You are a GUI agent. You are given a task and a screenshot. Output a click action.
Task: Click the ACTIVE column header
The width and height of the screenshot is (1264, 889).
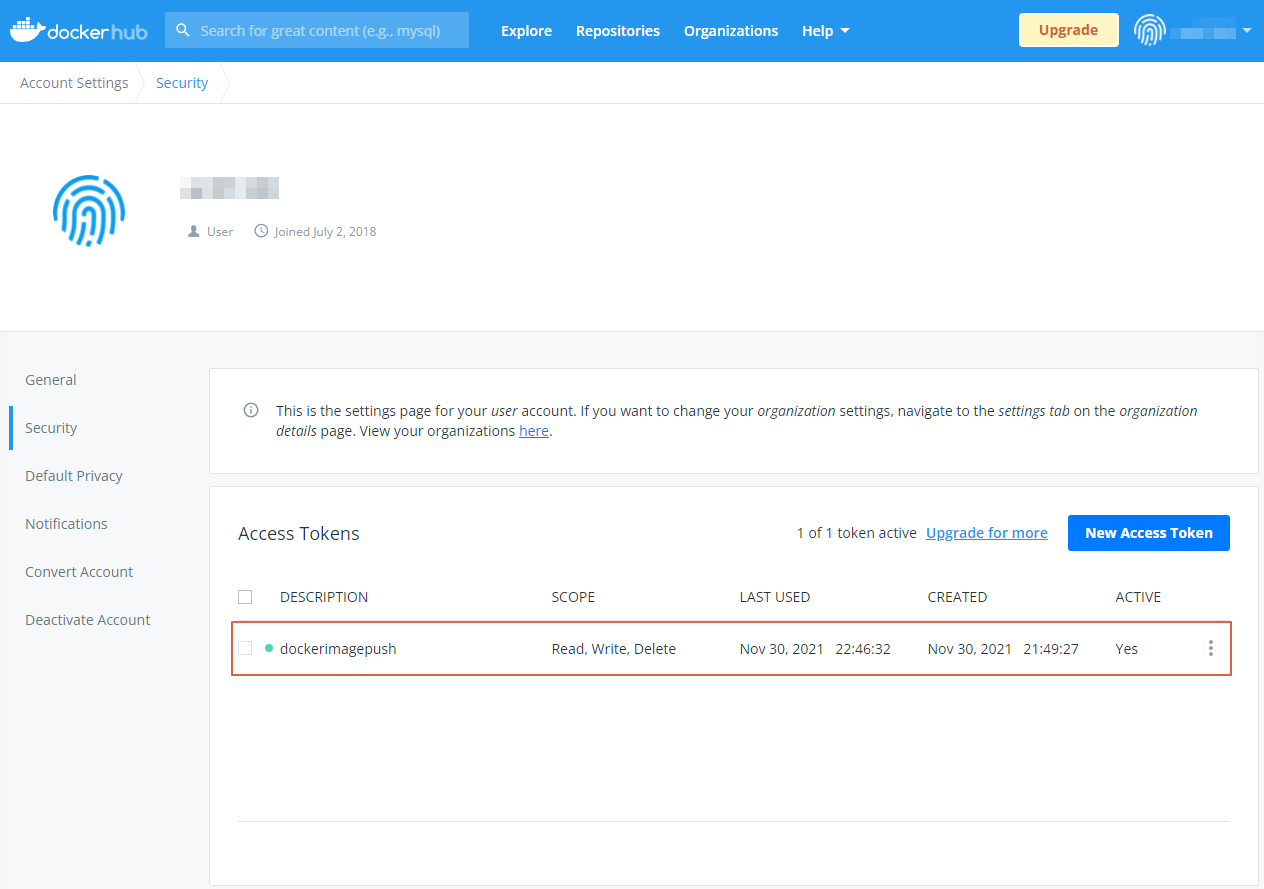1138,597
